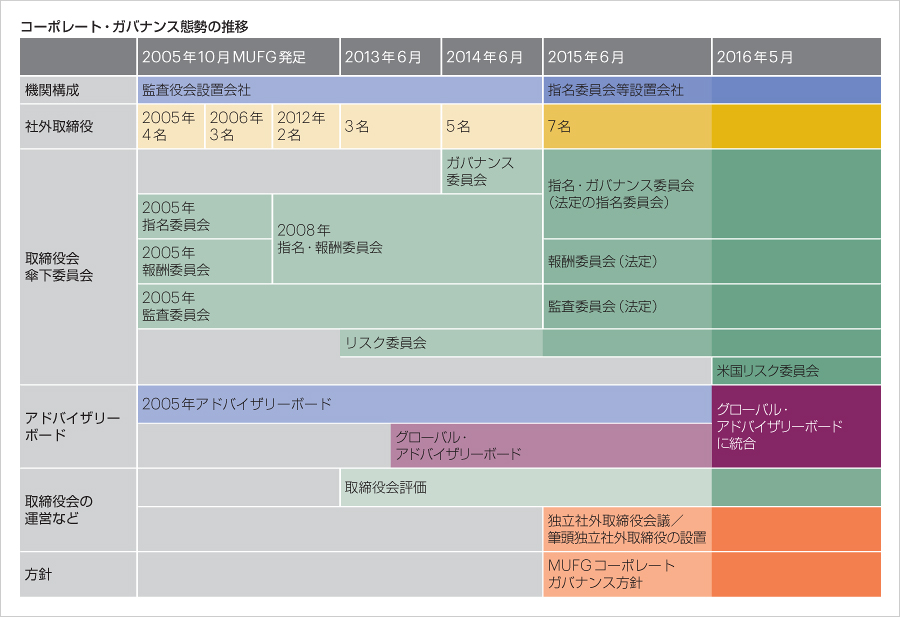Select the 2015年6月 column header

(627, 57)
